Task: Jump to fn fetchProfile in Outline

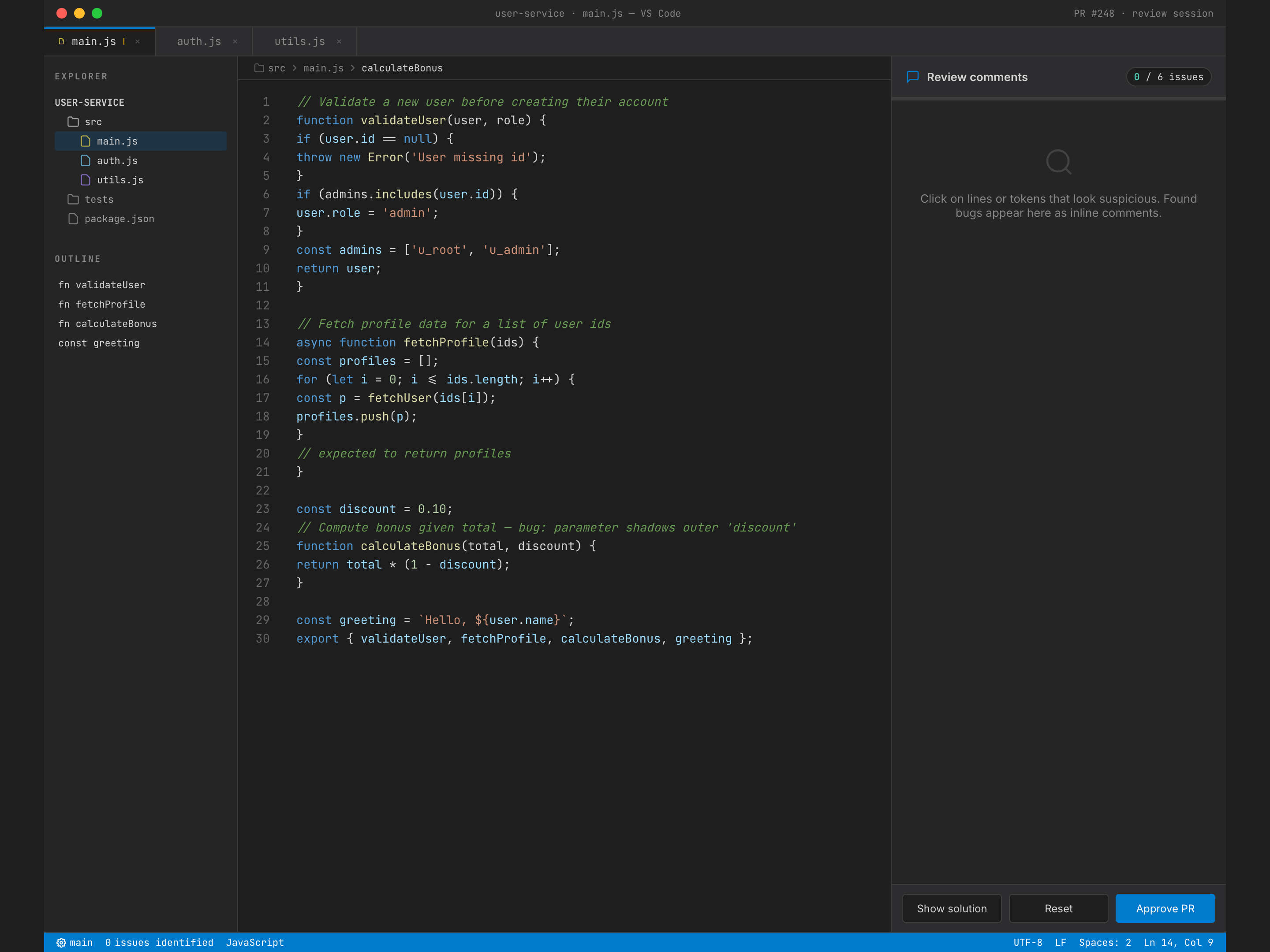Action: coord(101,304)
